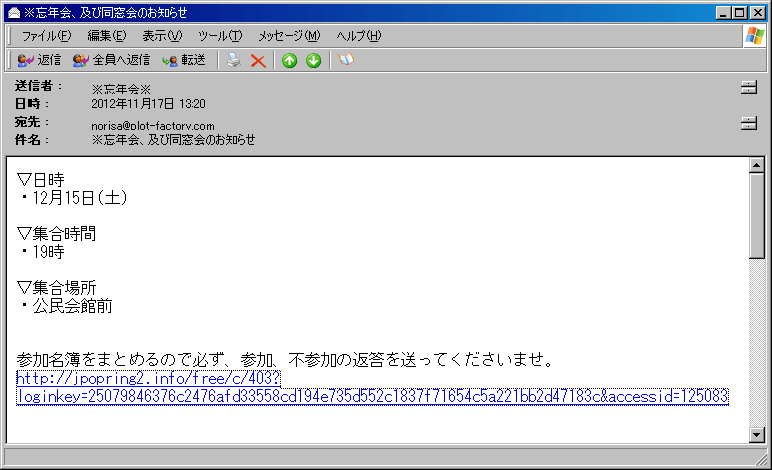Select sender name ※忘年会※
Image resolution: width=772 pixels, height=470 pixels.
coord(121,89)
